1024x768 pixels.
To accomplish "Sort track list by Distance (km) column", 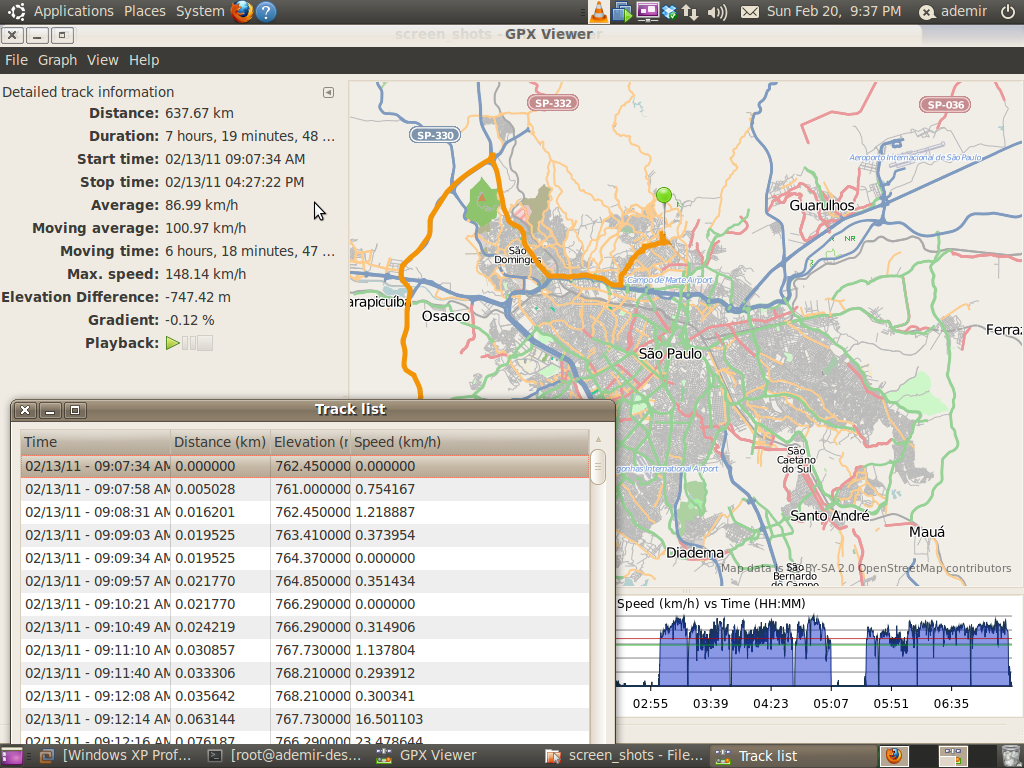I will (220, 442).
